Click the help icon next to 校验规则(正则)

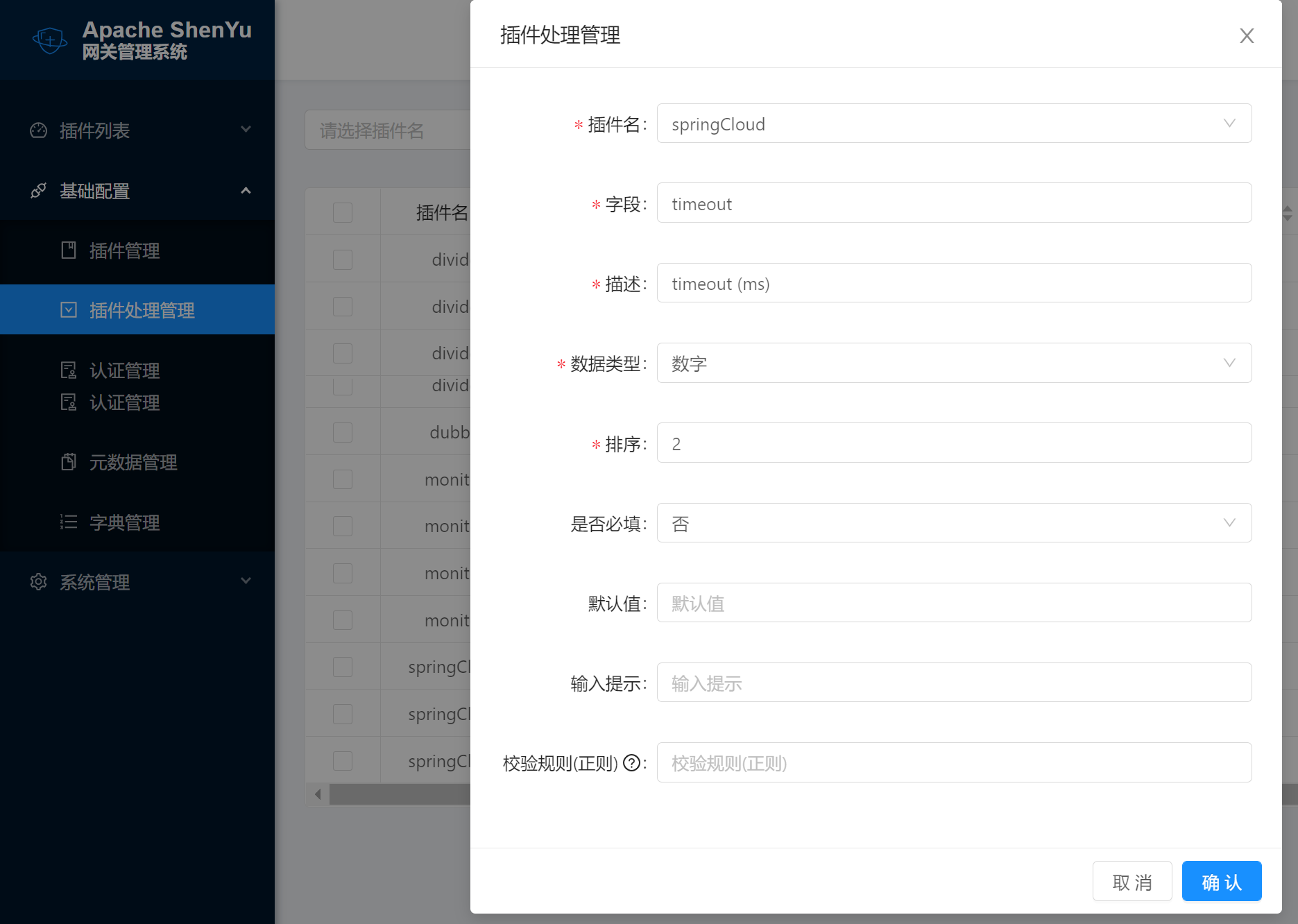[x=631, y=763]
